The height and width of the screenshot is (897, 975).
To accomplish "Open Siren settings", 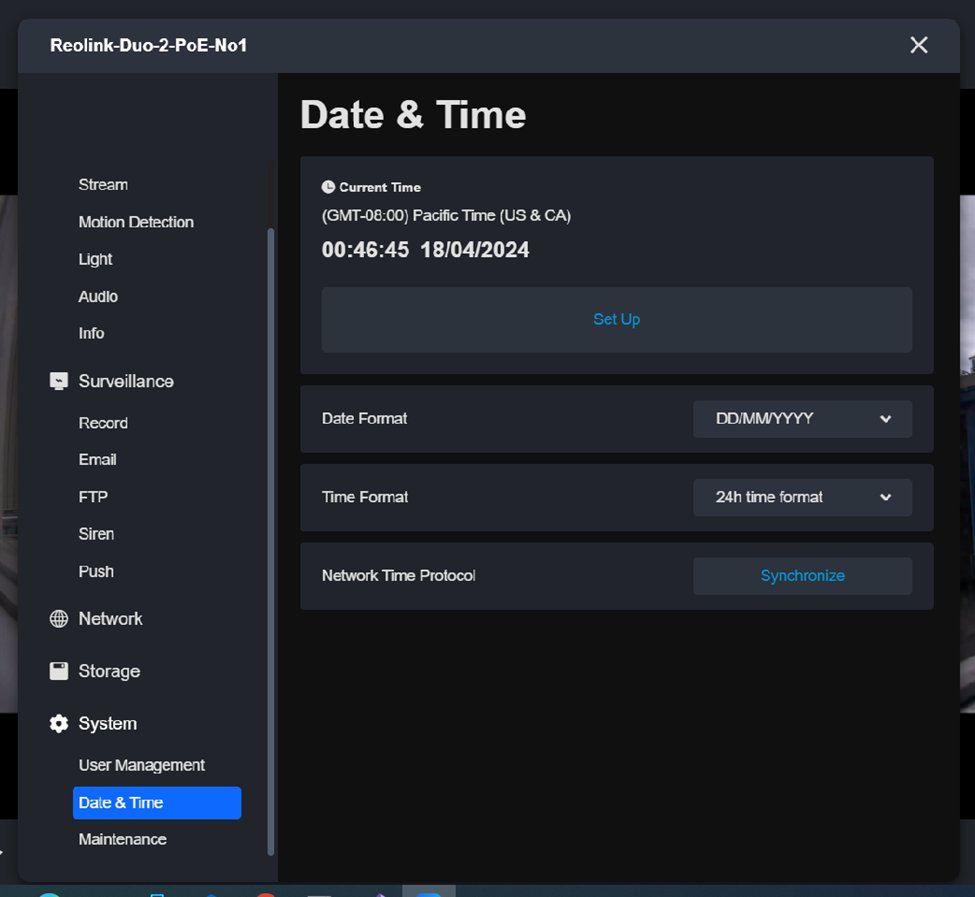I will (x=96, y=534).
